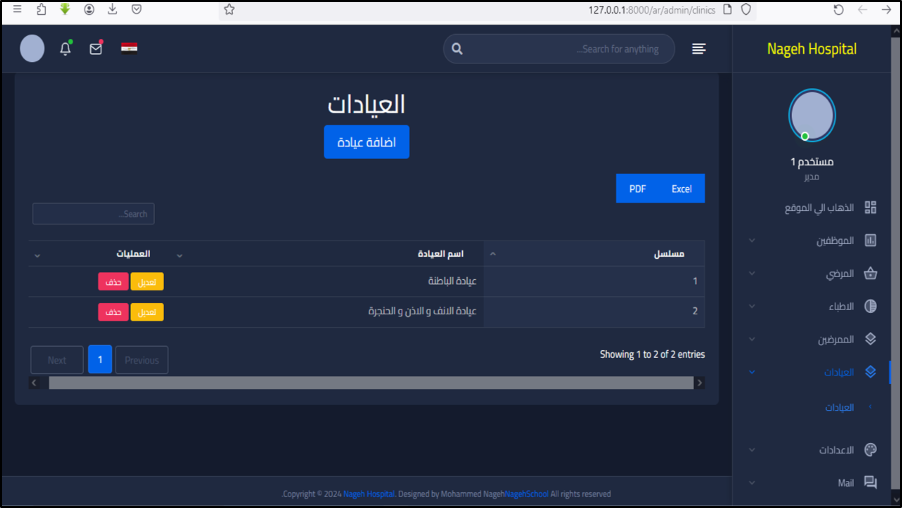
Task: Click the table Search input field
Action: click(93, 214)
